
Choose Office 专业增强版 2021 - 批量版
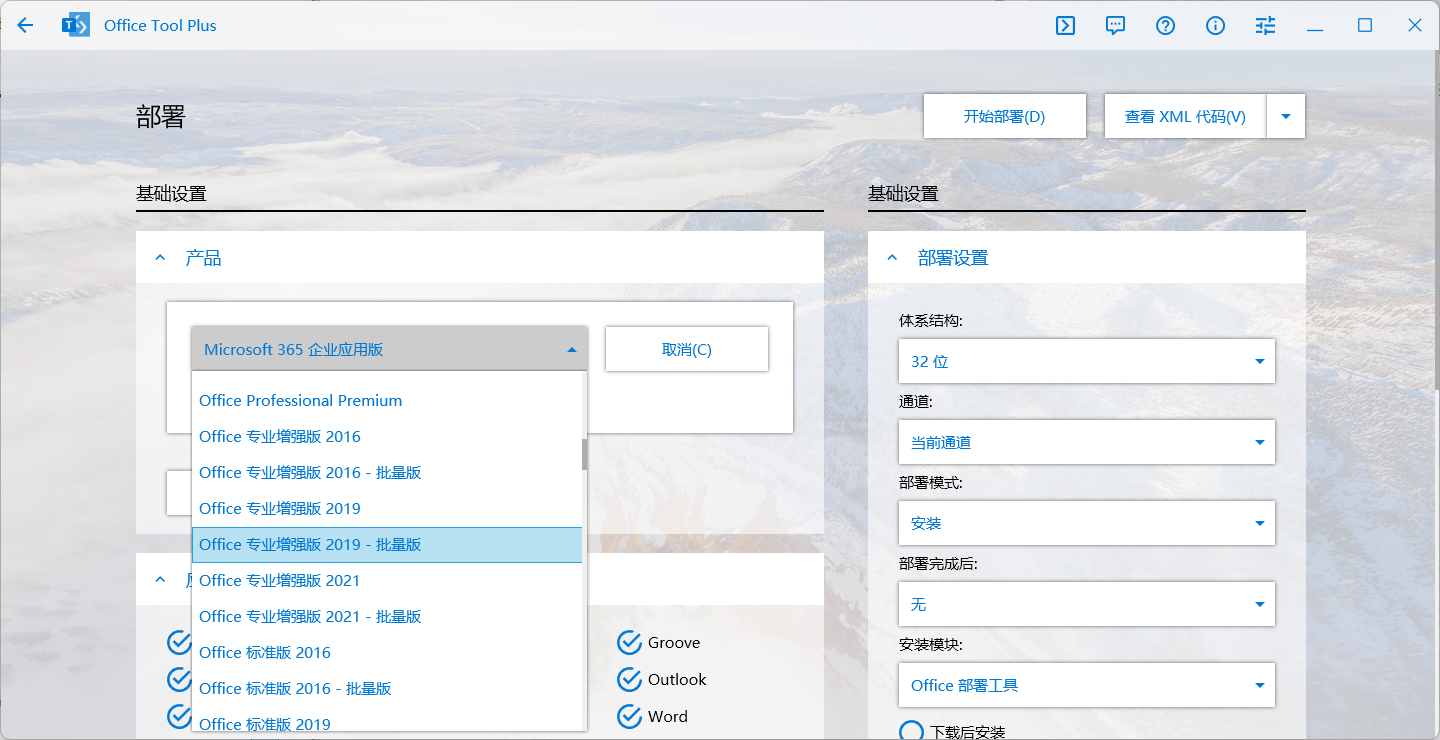click(387, 617)
